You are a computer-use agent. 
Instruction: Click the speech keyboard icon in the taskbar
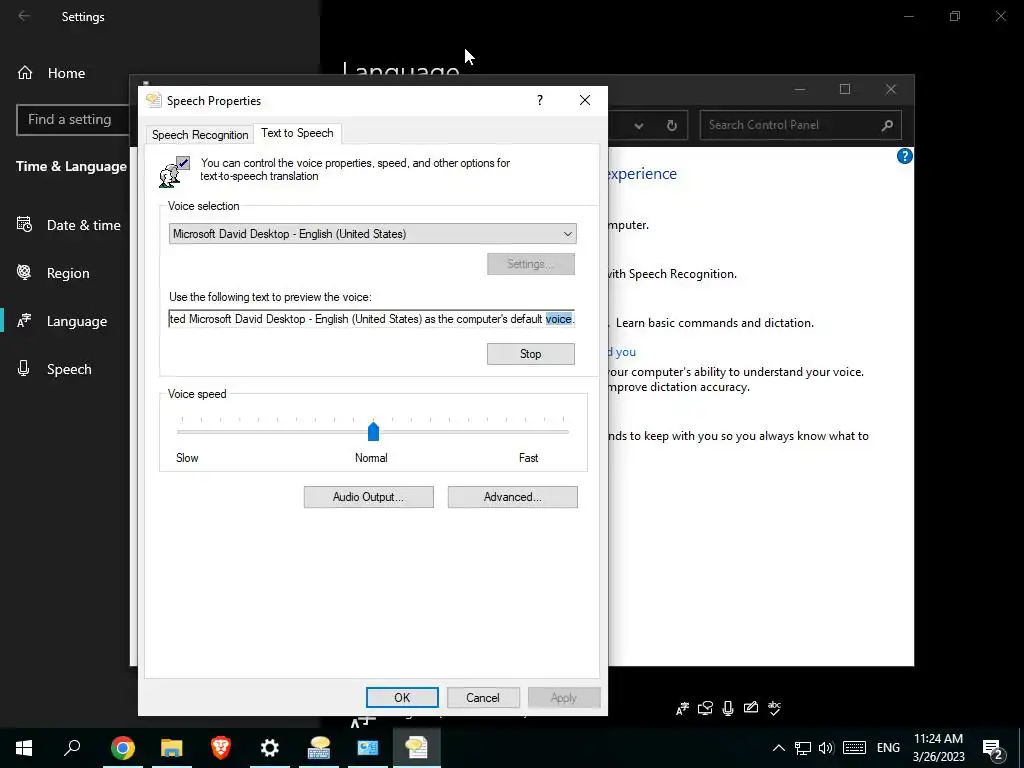pos(319,748)
